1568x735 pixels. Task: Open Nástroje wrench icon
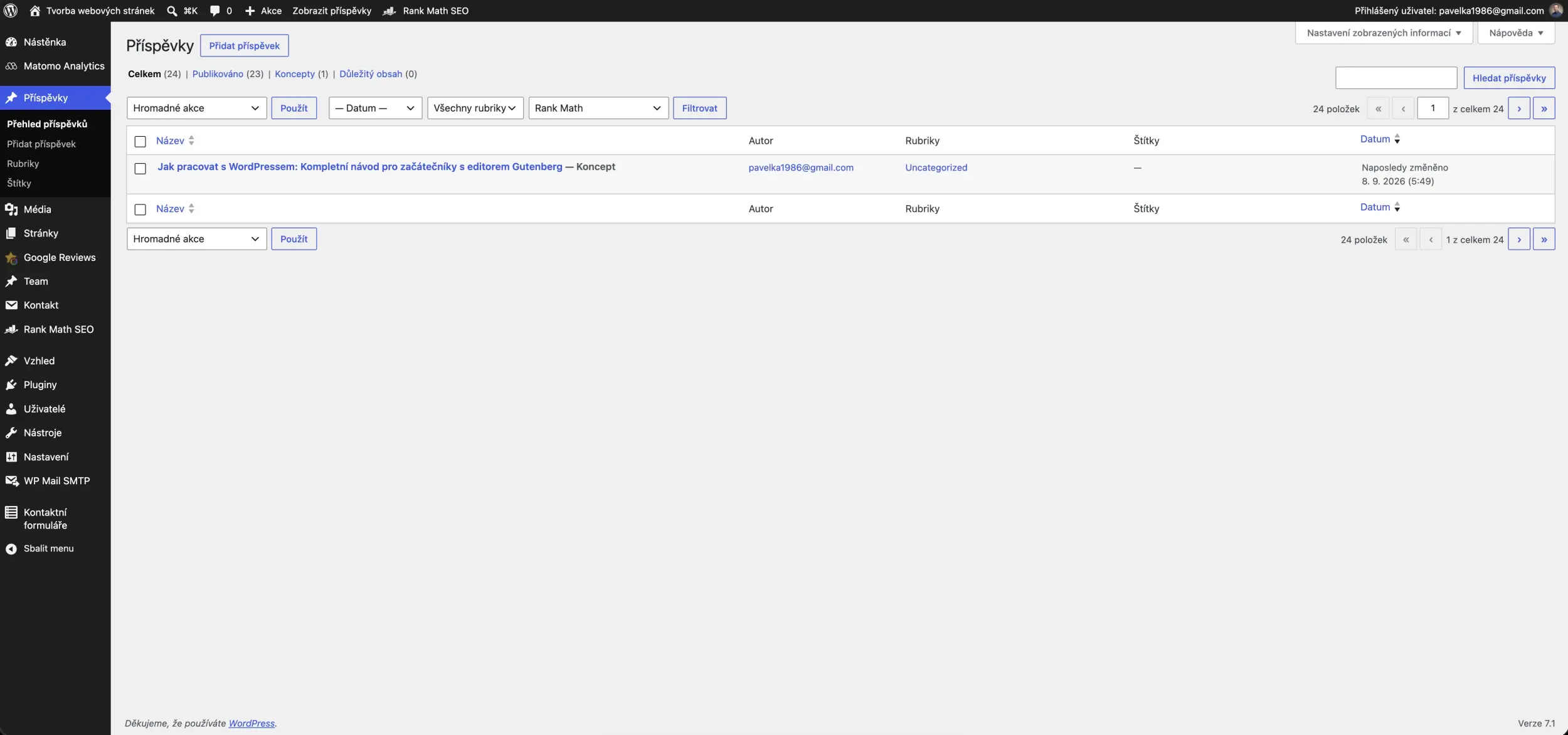tap(11, 433)
